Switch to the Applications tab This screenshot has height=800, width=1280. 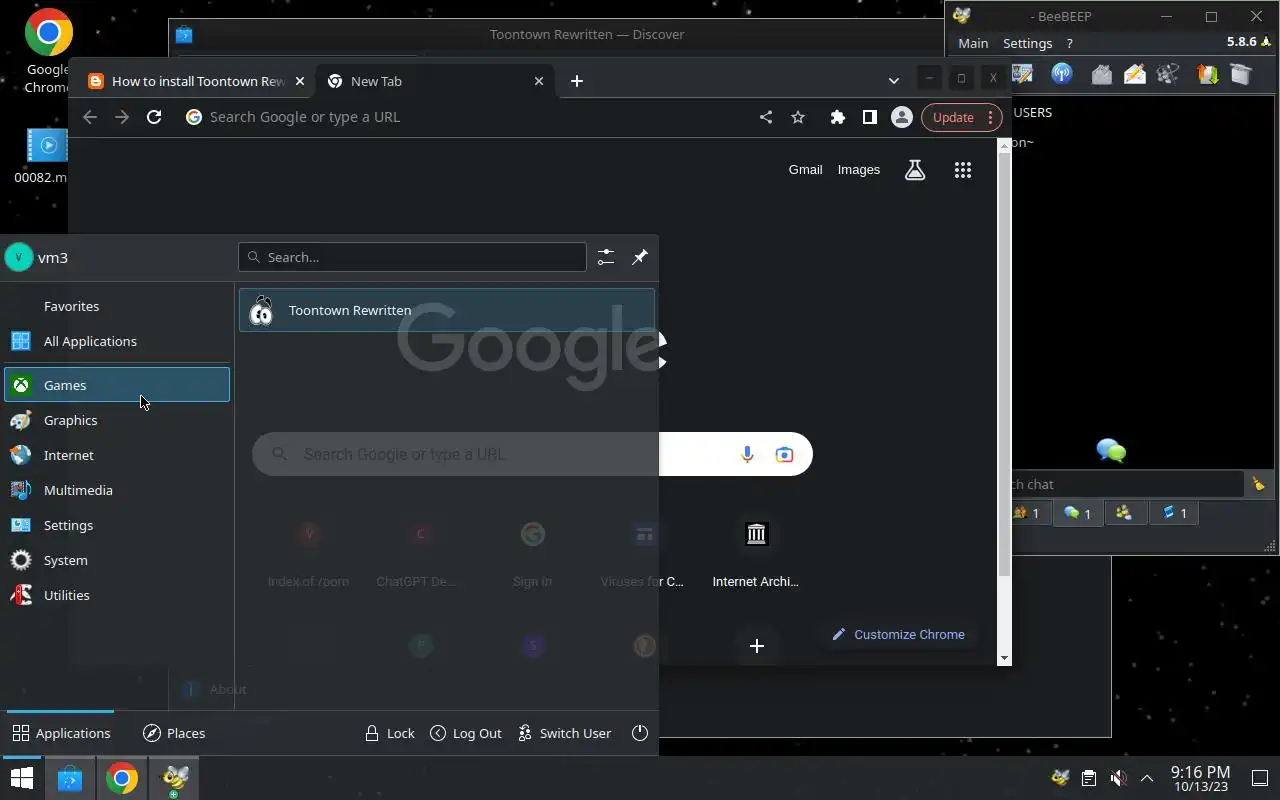click(61, 733)
